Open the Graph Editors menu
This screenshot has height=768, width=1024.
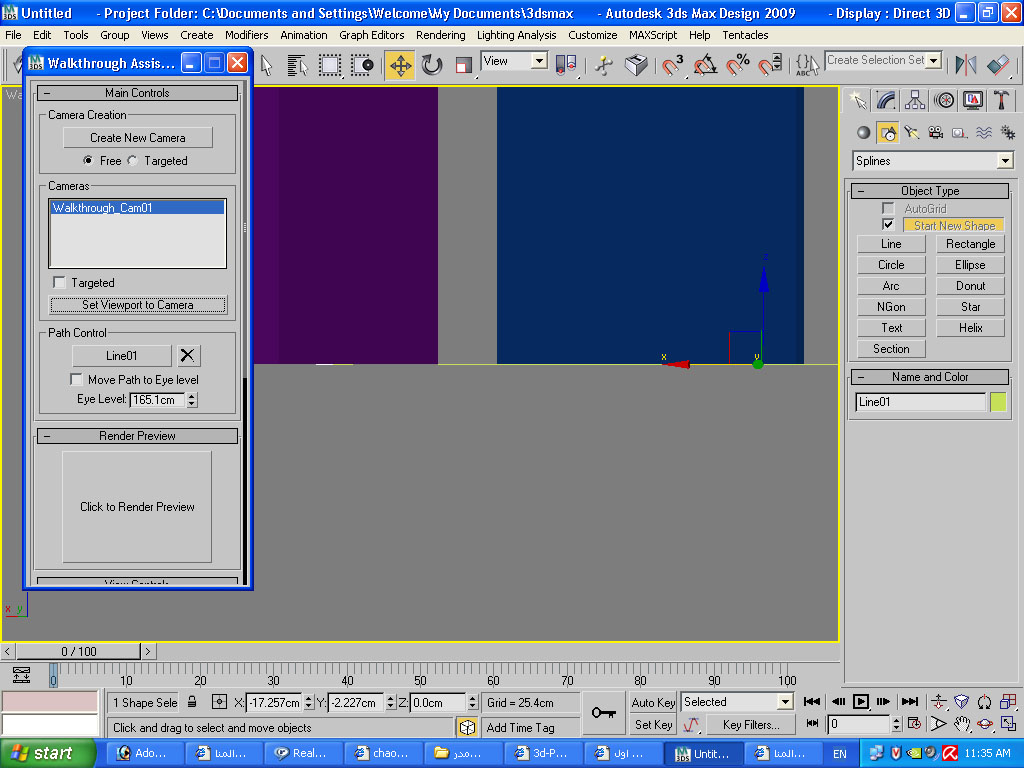372,35
